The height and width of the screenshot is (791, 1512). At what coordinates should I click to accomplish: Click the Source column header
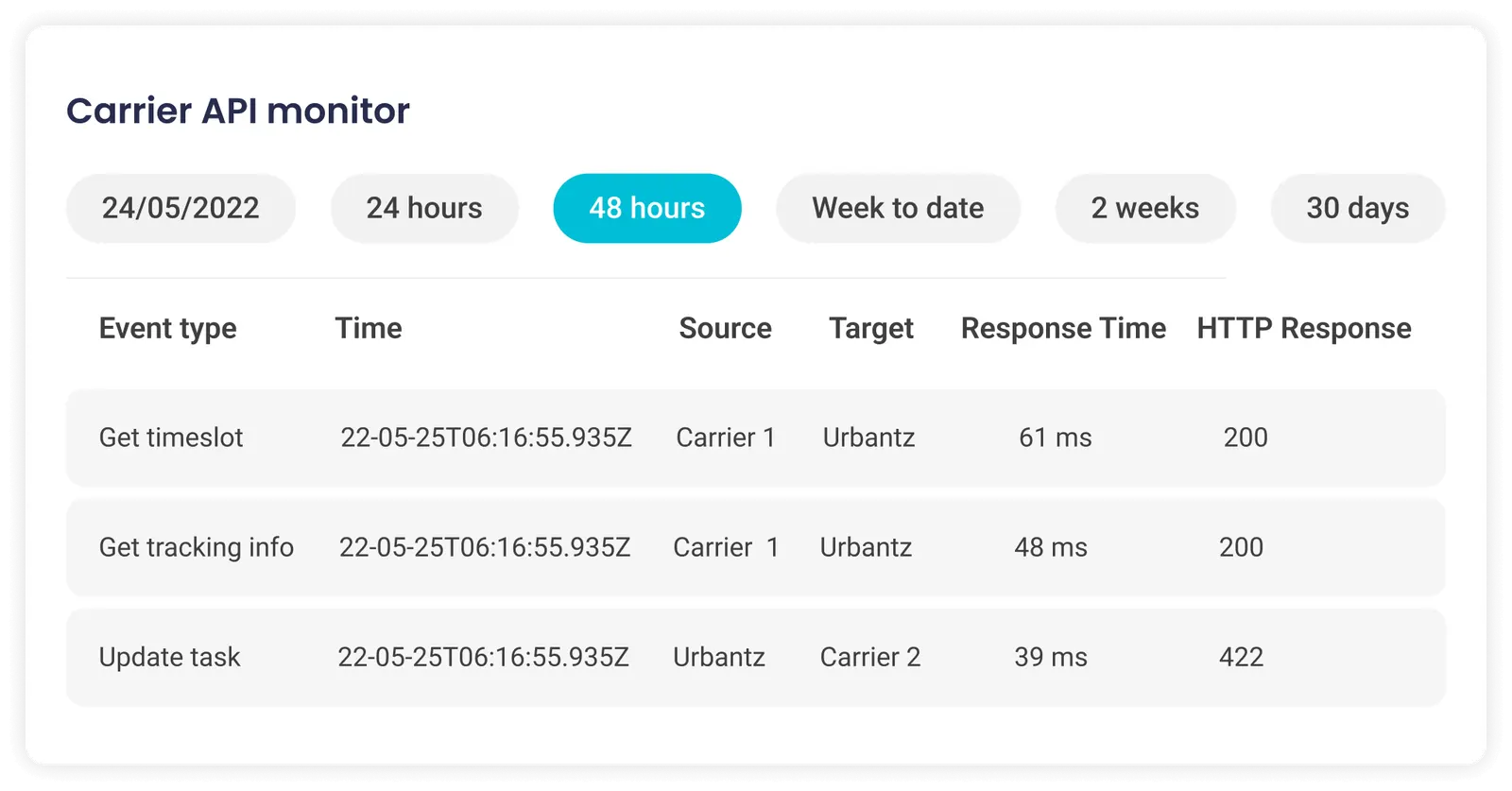coord(726,328)
